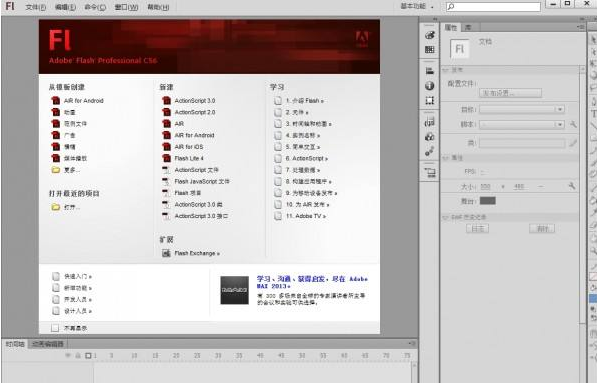Click the Adobe MAX 2013 blue headline link
Screen dimensions: 597x383
pyautogui.click(x=312, y=282)
